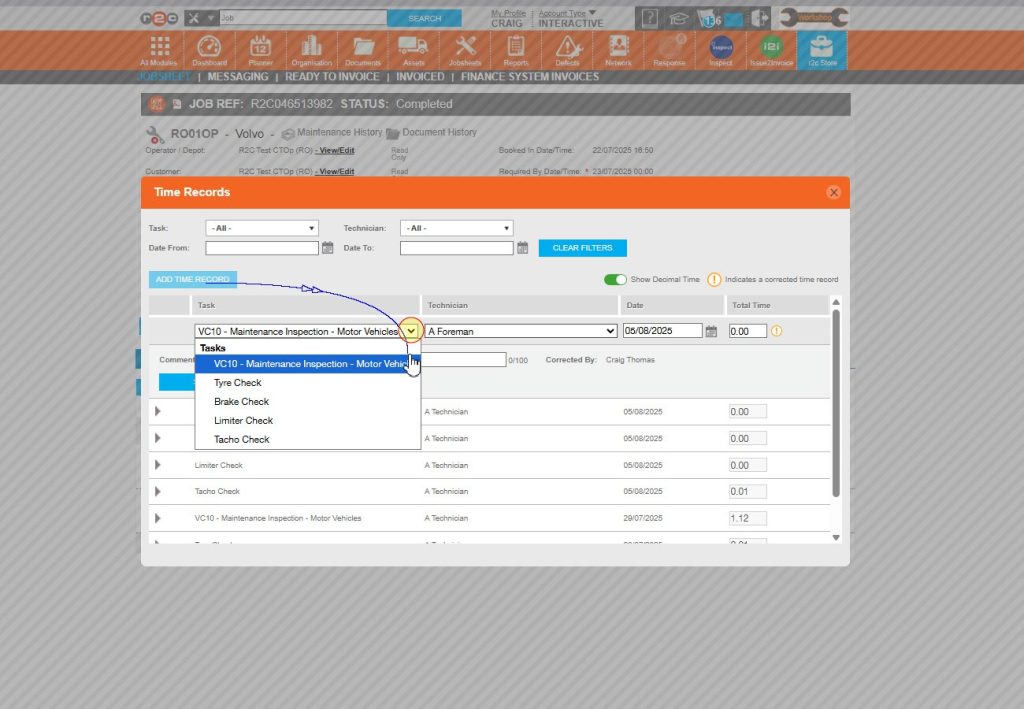This screenshot has width=1024, height=709.
Task: Click the time records vertical scrollbar
Action: coord(836,403)
